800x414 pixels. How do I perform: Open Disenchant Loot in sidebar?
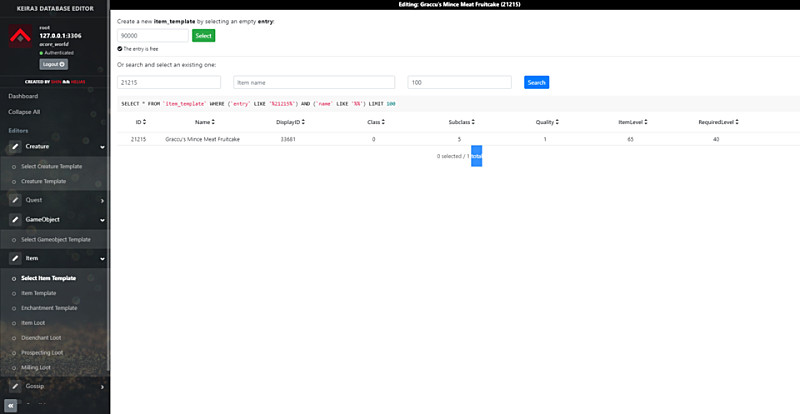coord(41,338)
